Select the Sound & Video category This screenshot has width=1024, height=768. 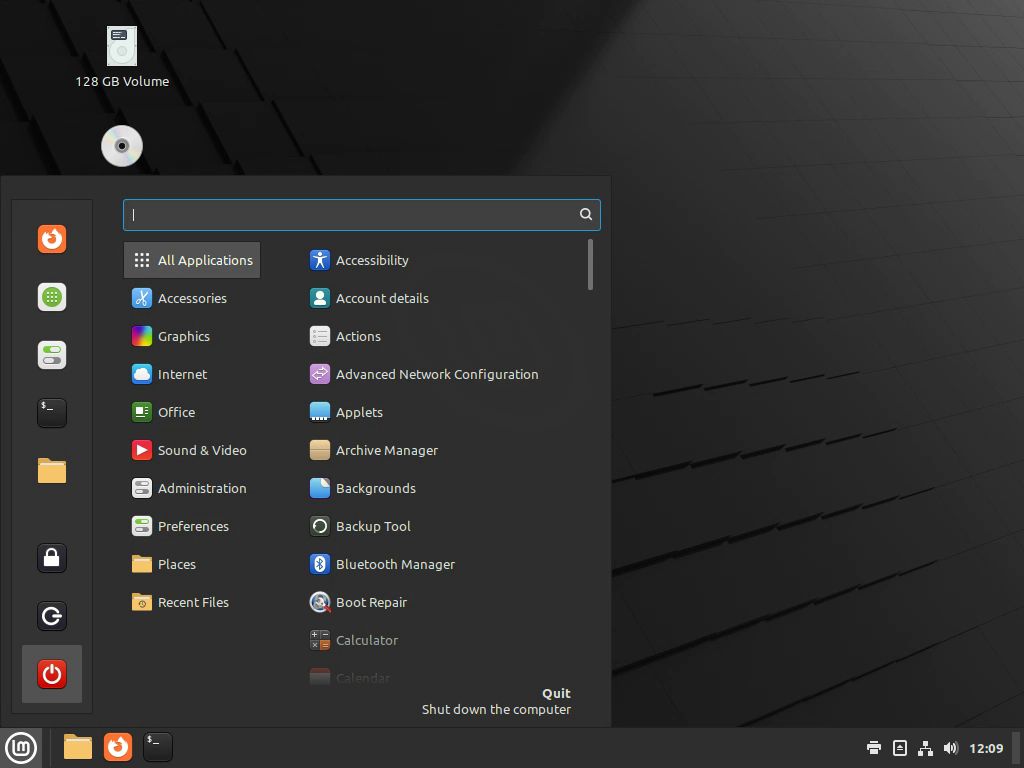(202, 450)
